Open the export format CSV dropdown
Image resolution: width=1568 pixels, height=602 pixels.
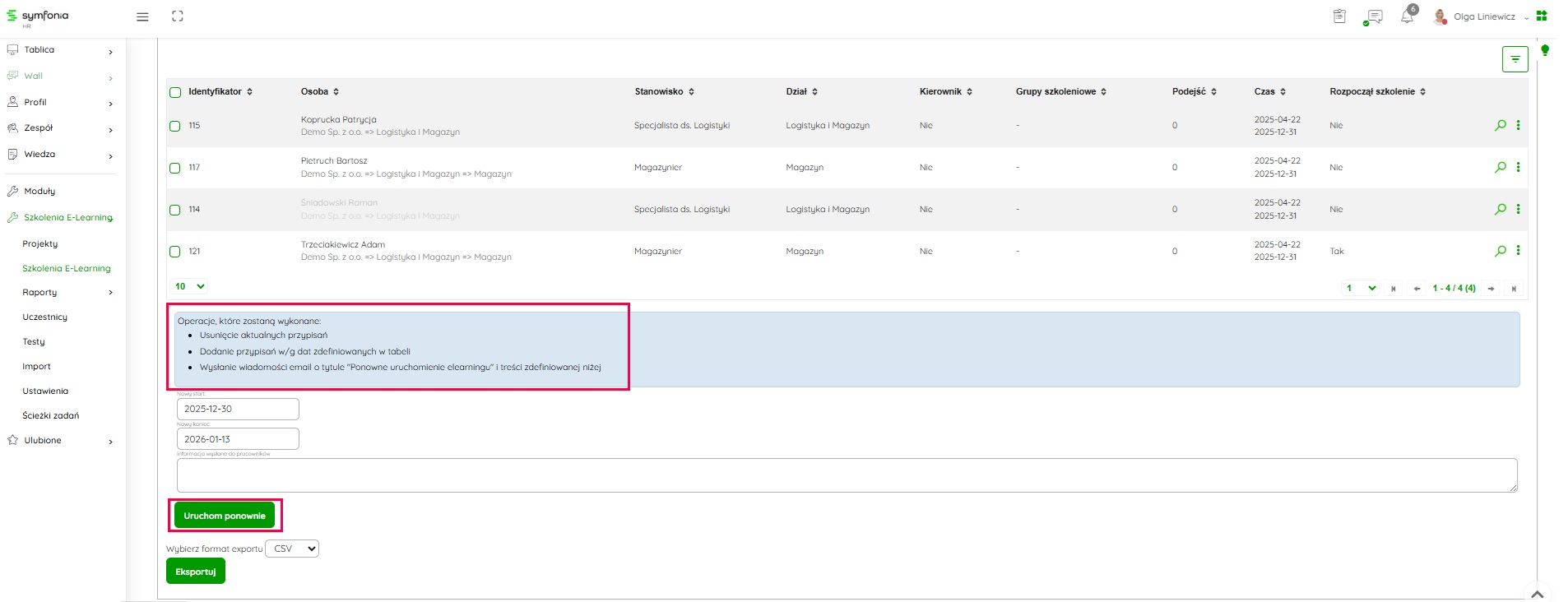(292, 549)
